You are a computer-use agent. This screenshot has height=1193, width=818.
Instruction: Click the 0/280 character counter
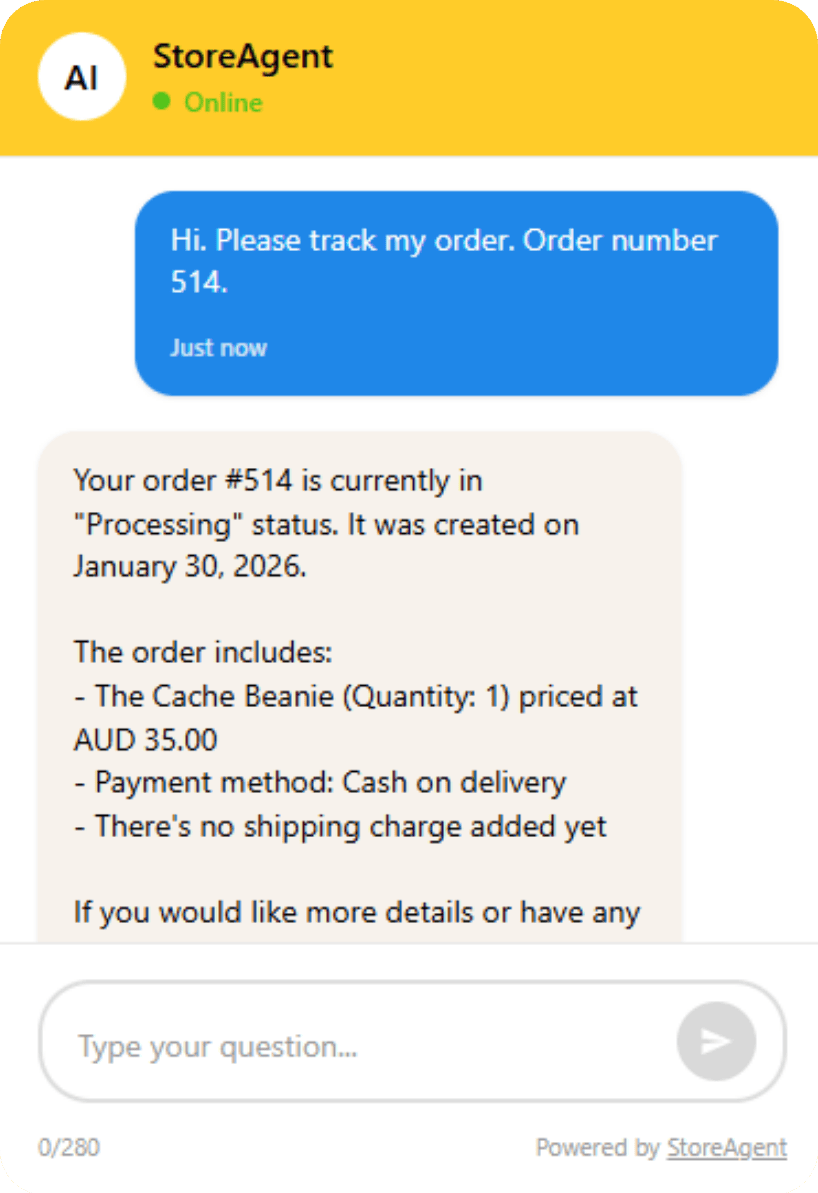pos(70,1147)
